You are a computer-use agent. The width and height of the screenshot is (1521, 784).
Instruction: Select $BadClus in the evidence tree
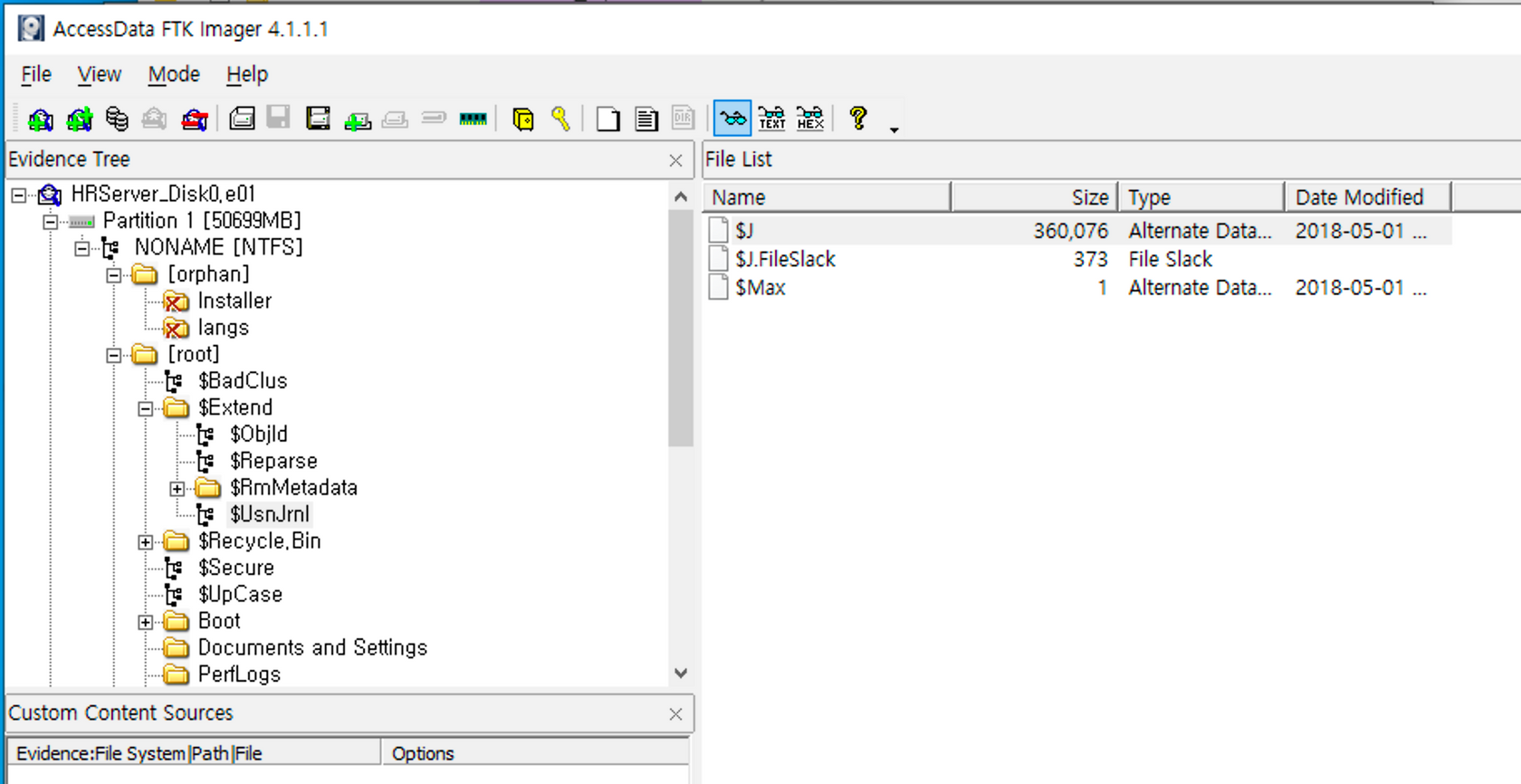coord(243,381)
